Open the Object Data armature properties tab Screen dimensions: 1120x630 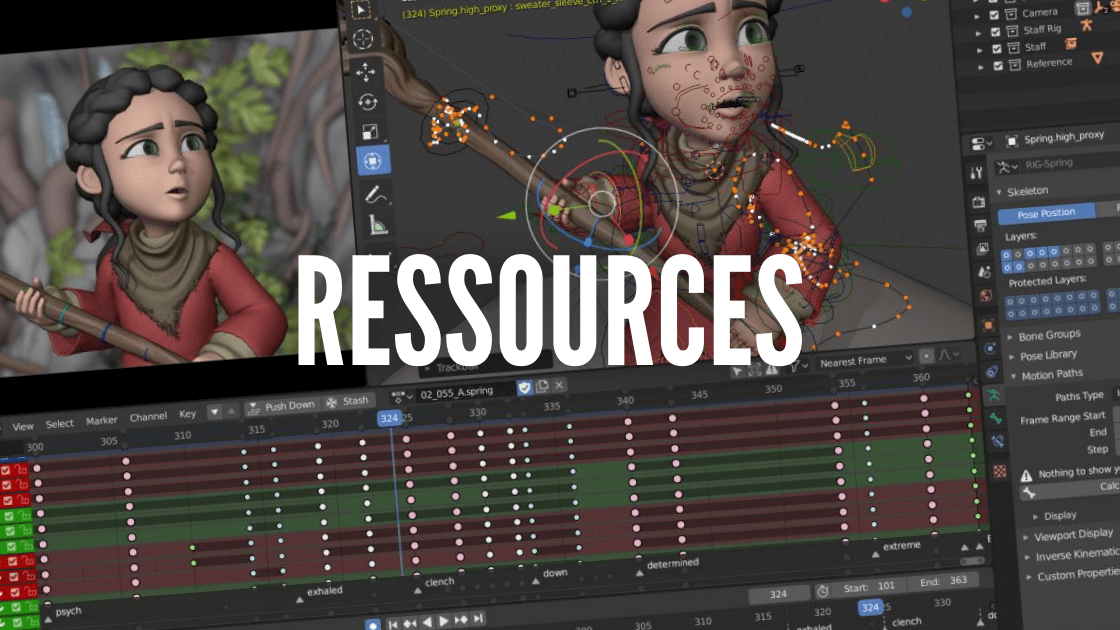click(x=994, y=395)
